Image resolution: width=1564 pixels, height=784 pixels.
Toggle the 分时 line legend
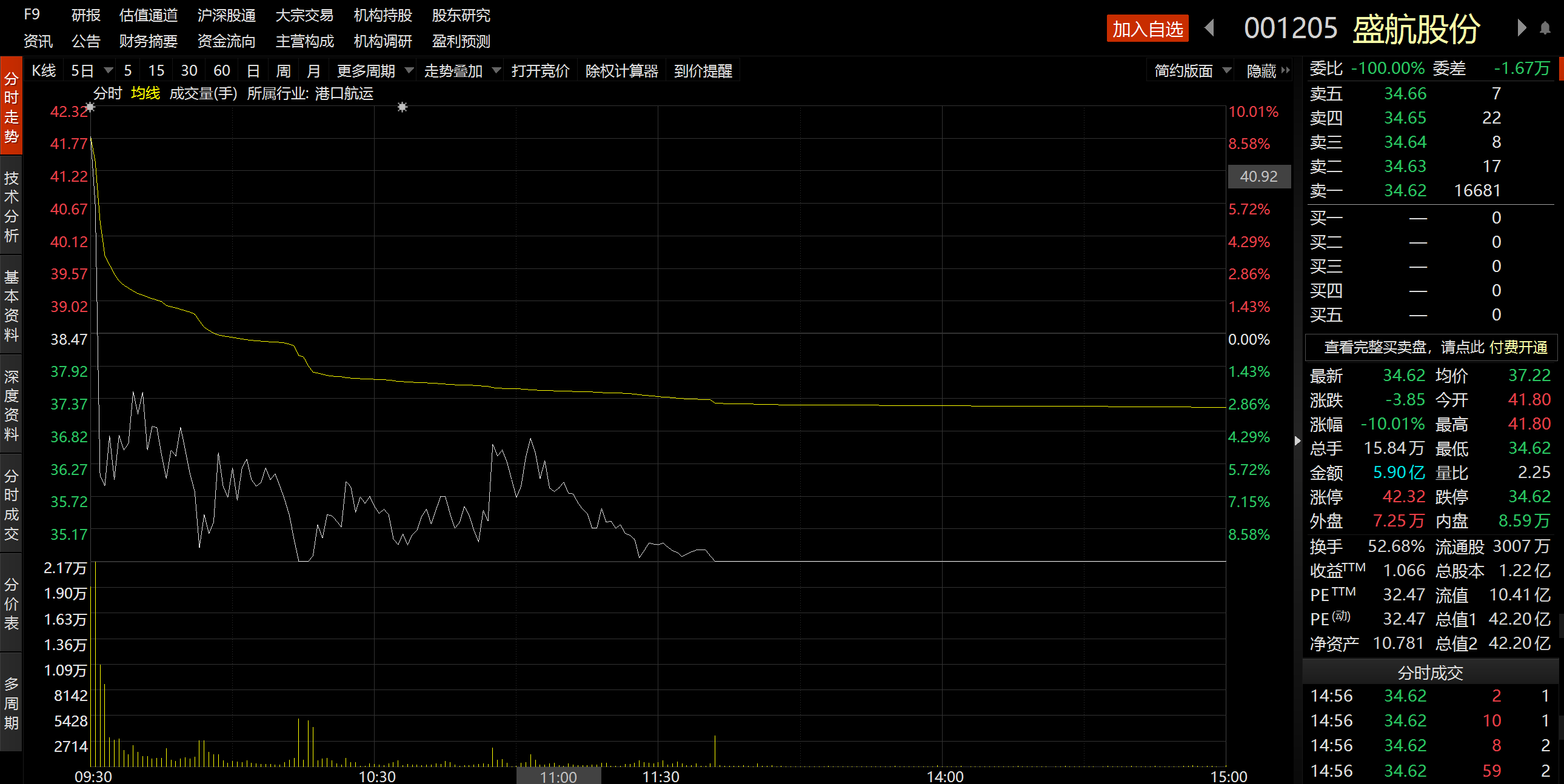click(107, 93)
